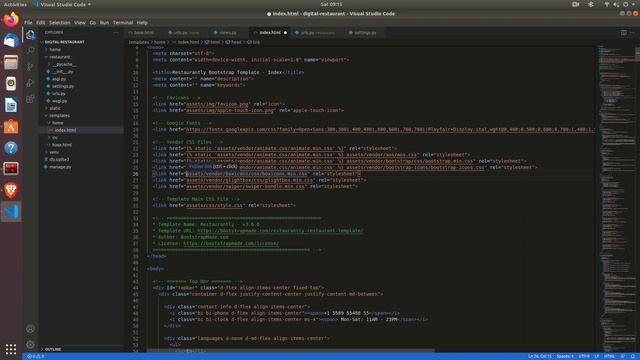Image resolution: width=640 pixels, height=360 pixels.
Task: Open the Terminal menu
Action: (123, 22)
